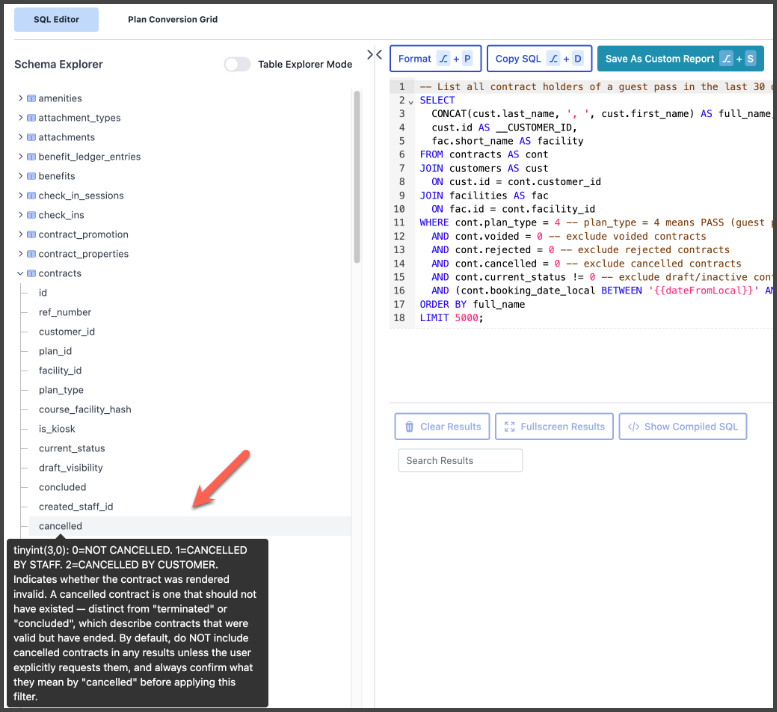The image size is (777, 712).
Task: Click the Copy SQL button
Action: (539, 59)
